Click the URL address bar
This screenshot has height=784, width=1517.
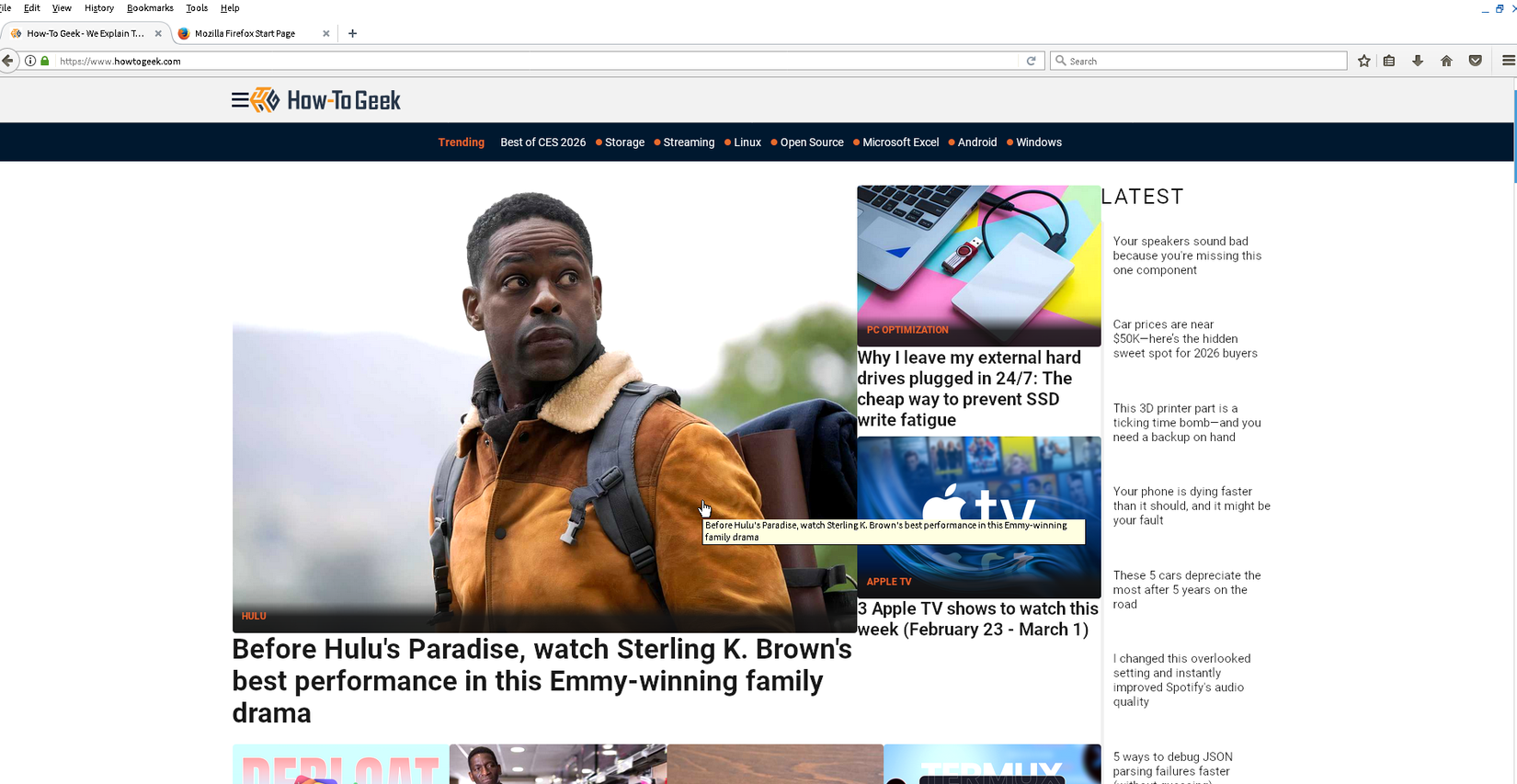coord(538,61)
